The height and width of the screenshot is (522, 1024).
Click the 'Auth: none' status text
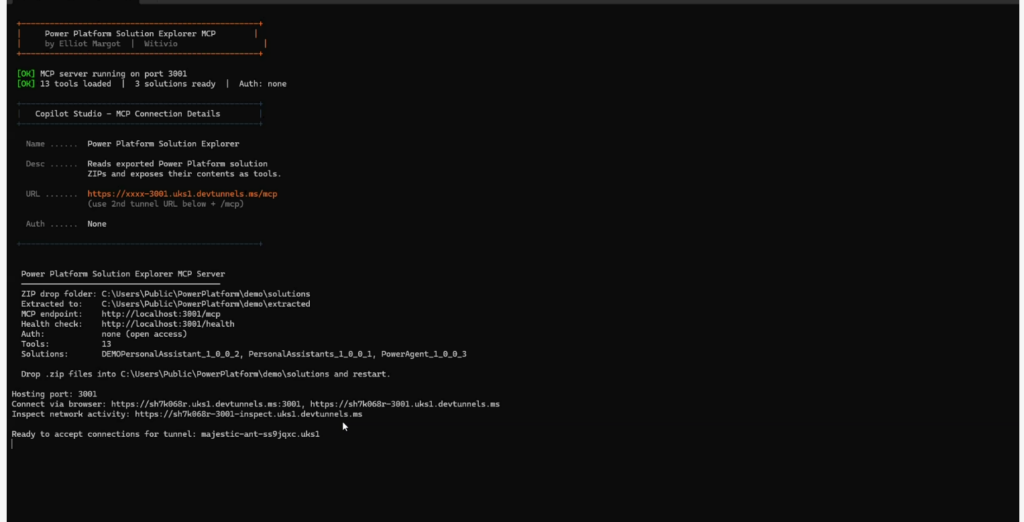[x=263, y=84]
